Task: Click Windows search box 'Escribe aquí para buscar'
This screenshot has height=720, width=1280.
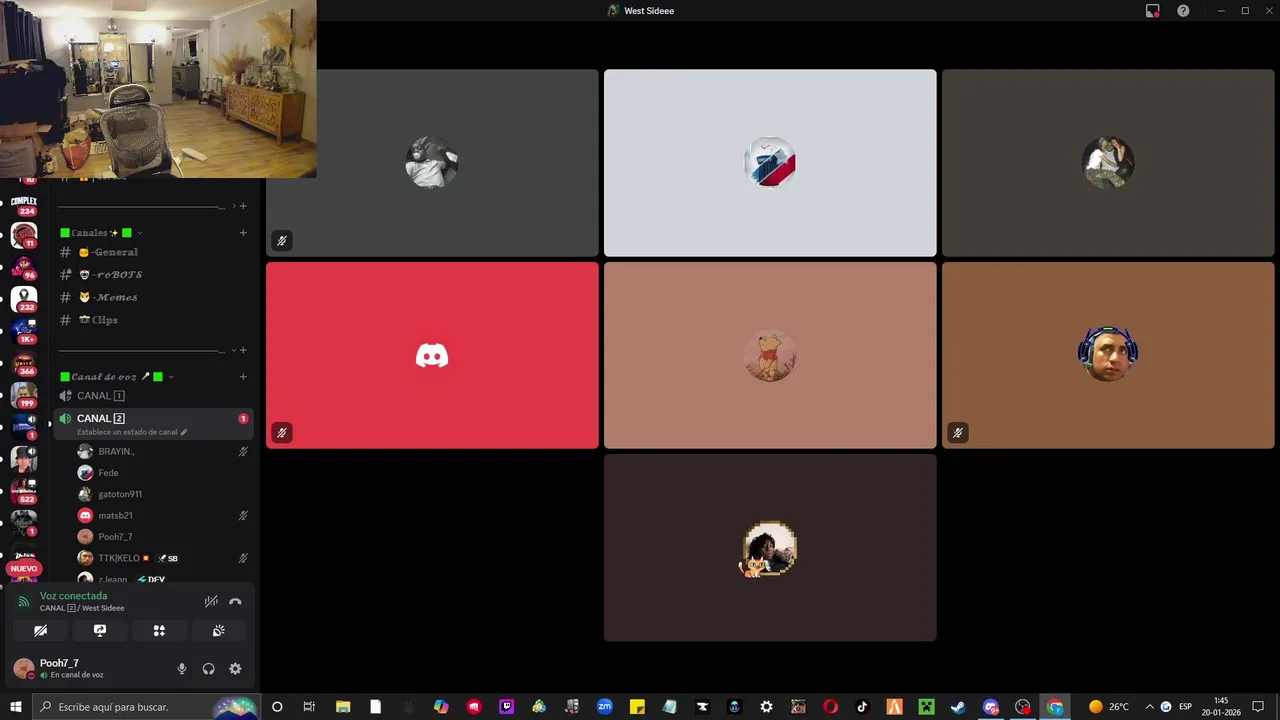Action: [x=146, y=707]
